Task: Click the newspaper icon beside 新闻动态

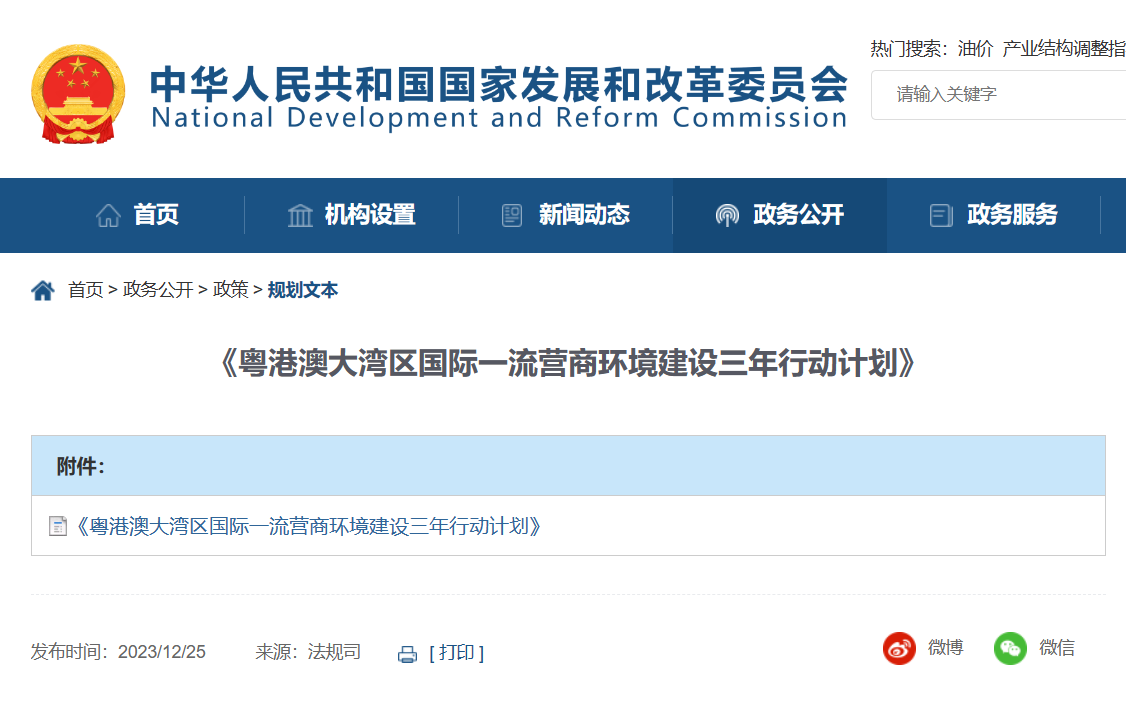Action: [512, 215]
